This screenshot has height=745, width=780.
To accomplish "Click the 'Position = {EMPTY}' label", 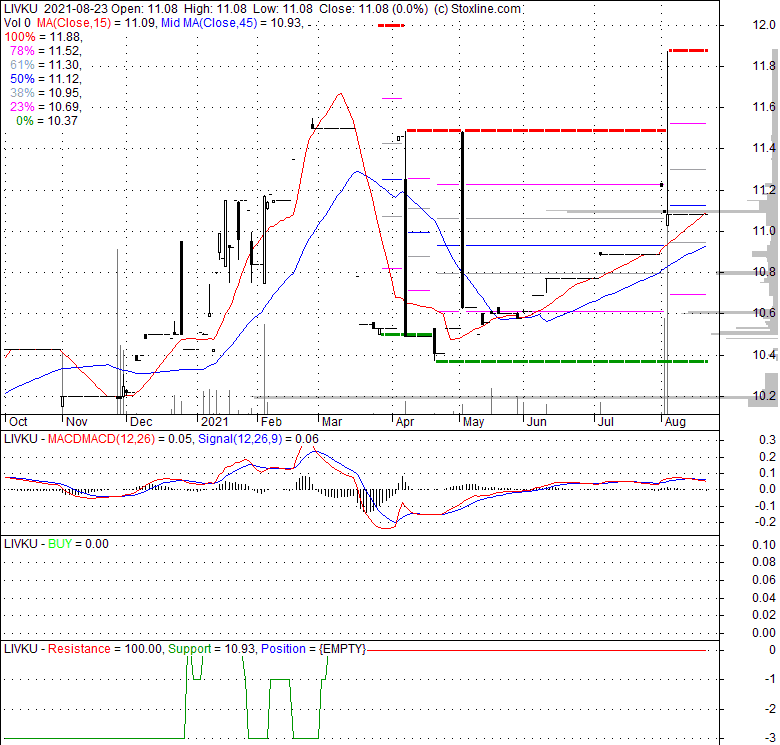I will pyautogui.click(x=313, y=649).
